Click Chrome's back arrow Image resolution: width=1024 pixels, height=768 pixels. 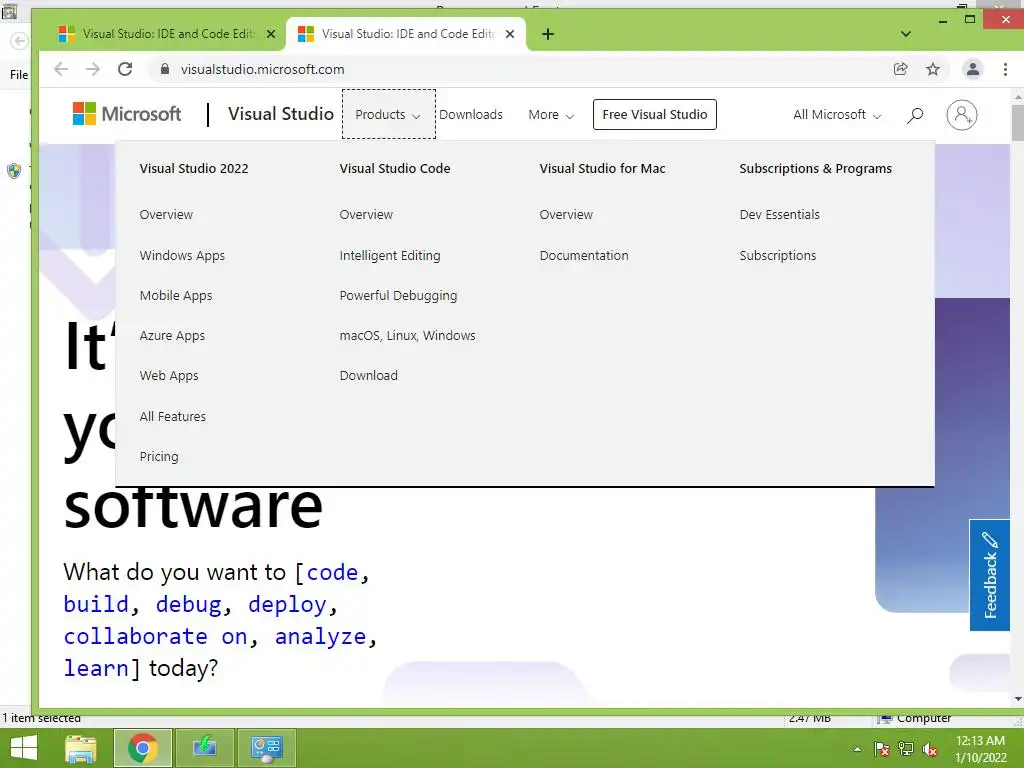pos(61,69)
